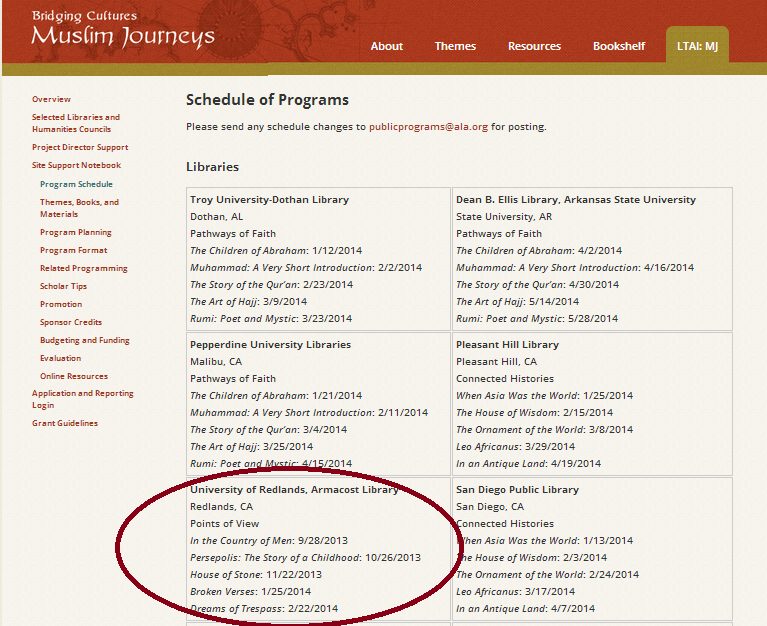Viewport: 767px width, 626px height.
Task: View Grant Guidelines page
Action: (x=65, y=423)
